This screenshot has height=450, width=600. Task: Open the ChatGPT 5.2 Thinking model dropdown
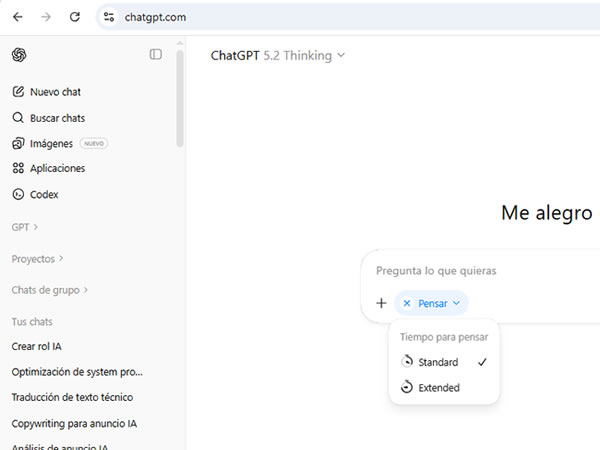[277, 56]
